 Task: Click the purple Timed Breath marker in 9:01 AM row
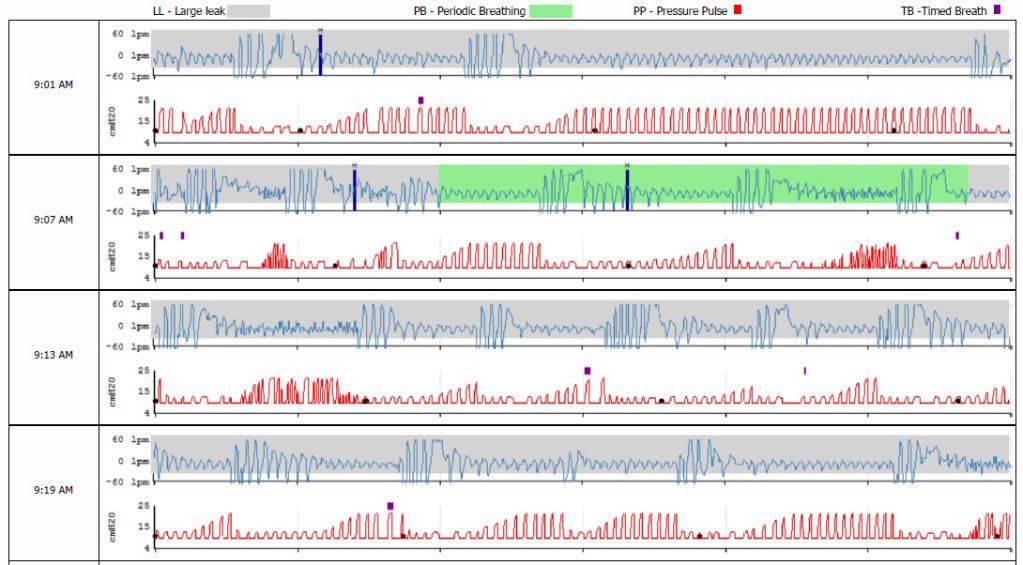[421, 100]
